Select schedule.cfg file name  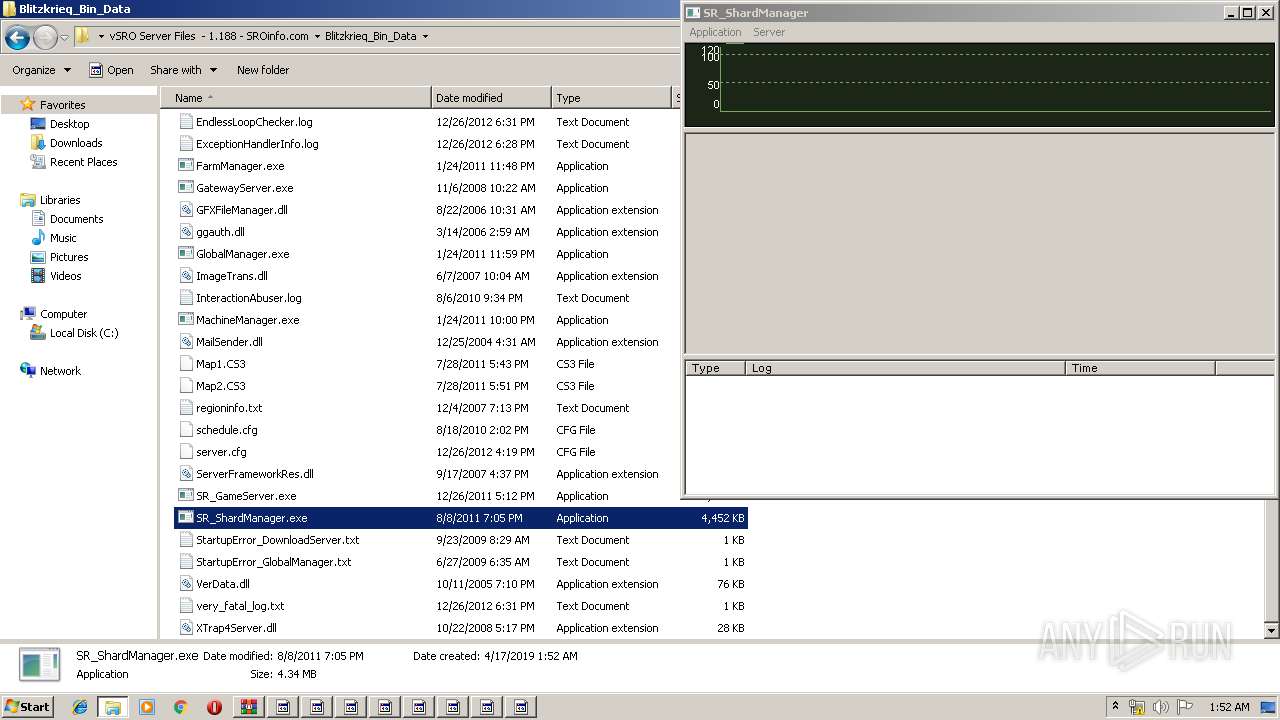227,430
